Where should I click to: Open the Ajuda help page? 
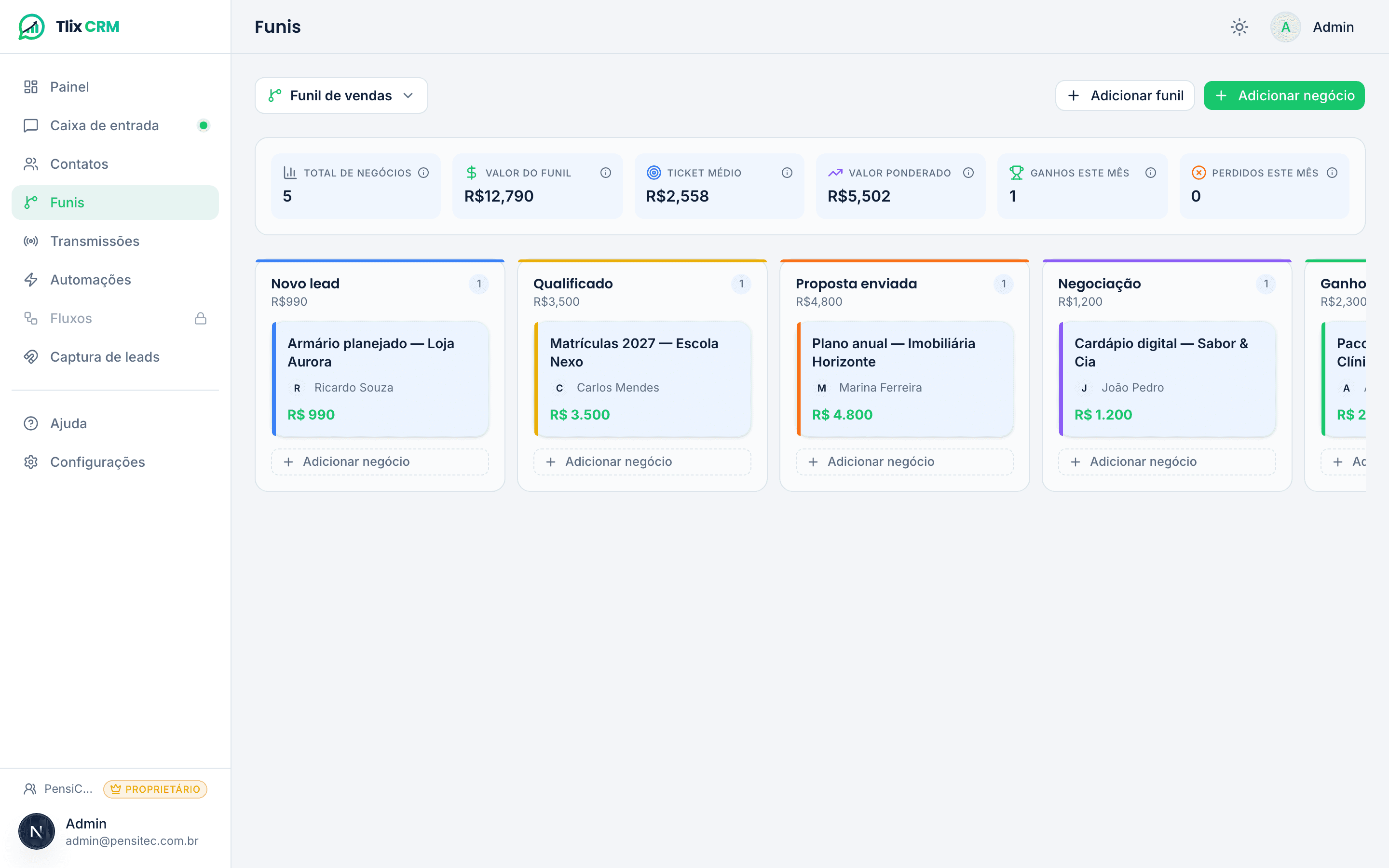point(115,423)
